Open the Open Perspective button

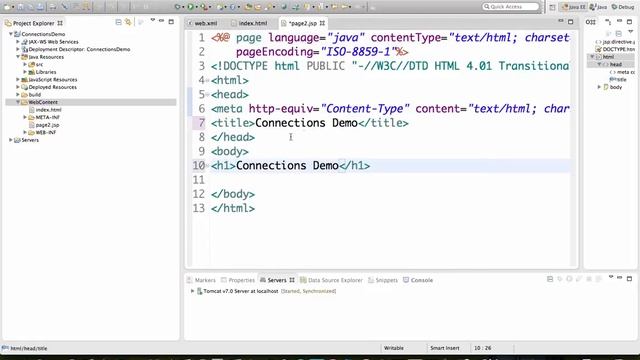[x=552, y=7]
